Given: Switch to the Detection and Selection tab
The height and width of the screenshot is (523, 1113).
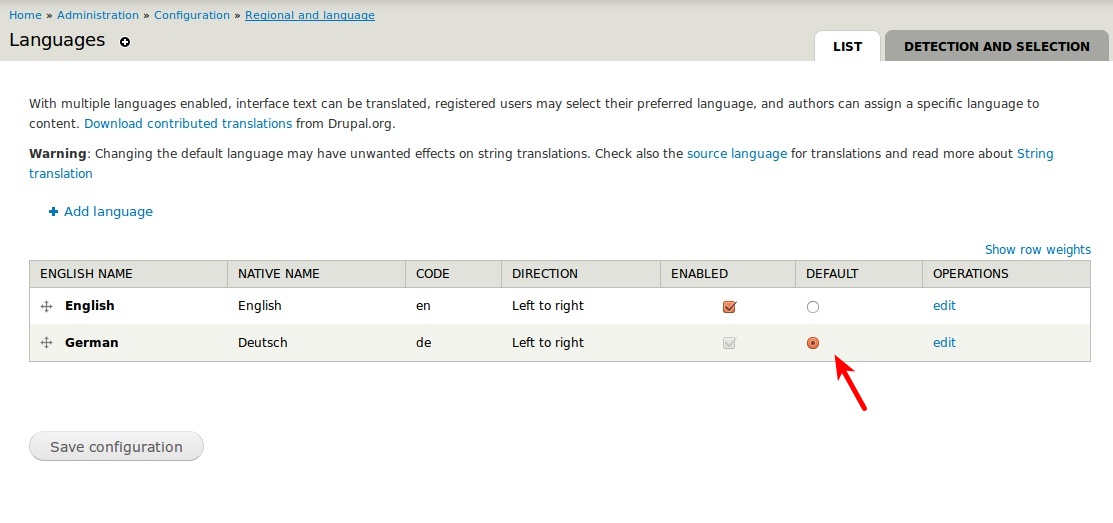Looking at the screenshot, I should (996, 46).
